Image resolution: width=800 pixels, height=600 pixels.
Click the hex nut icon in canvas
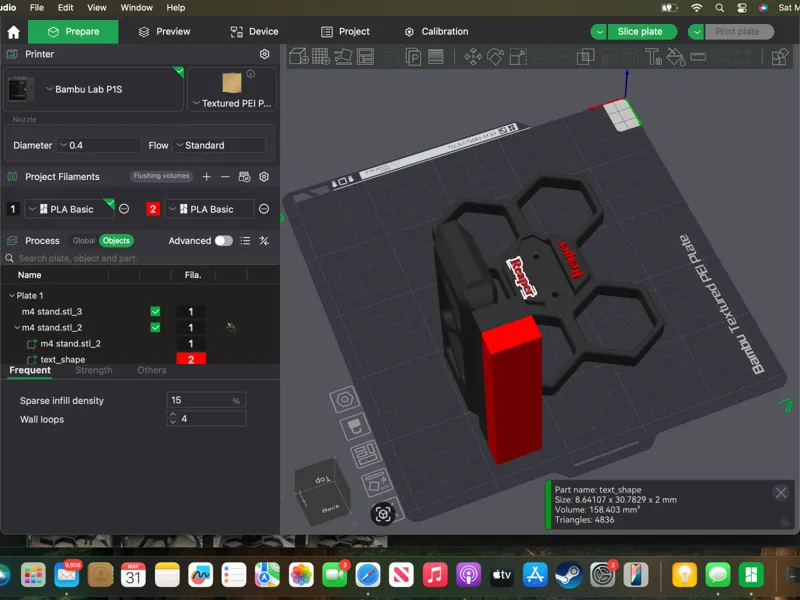click(344, 399)
